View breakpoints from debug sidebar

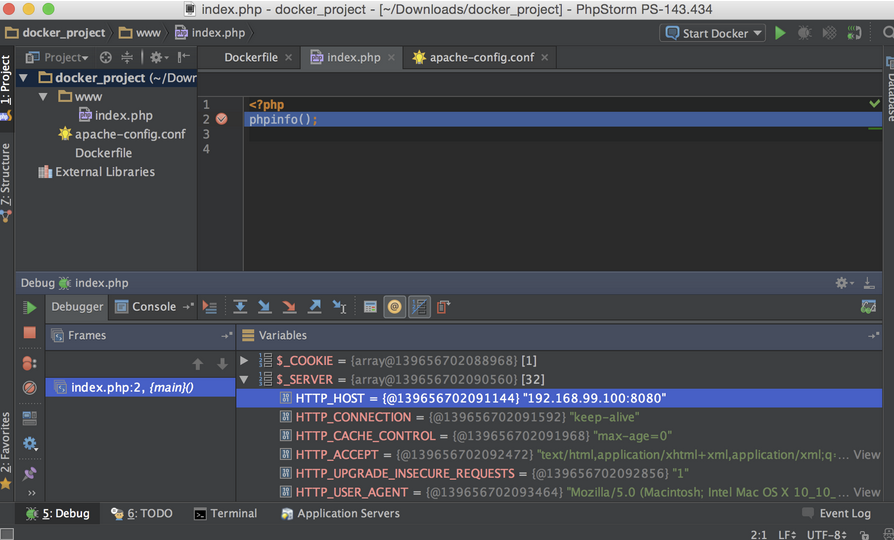(30, 362)
